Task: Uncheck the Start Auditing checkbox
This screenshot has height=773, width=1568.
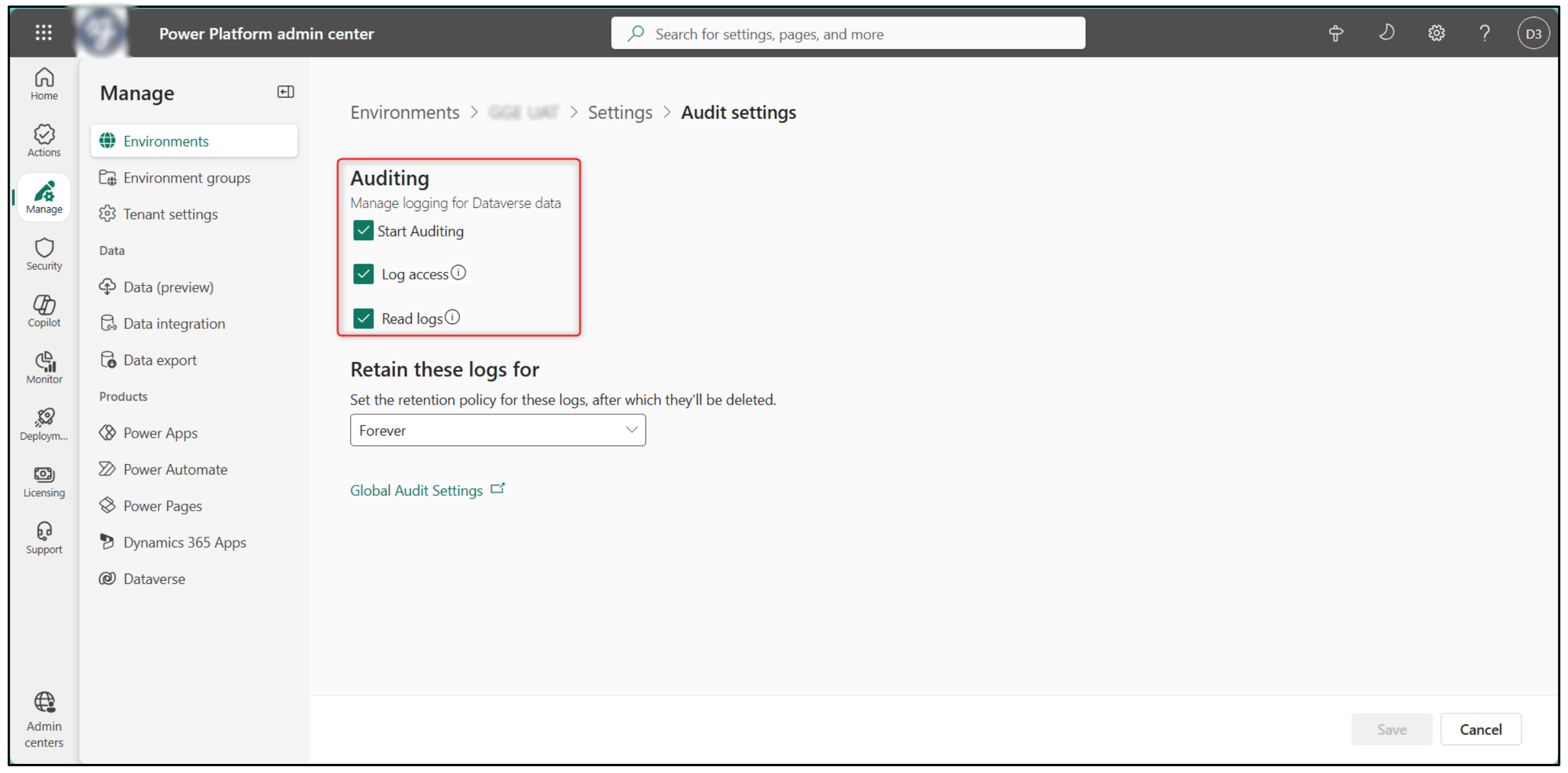Action: click(363, 230)
